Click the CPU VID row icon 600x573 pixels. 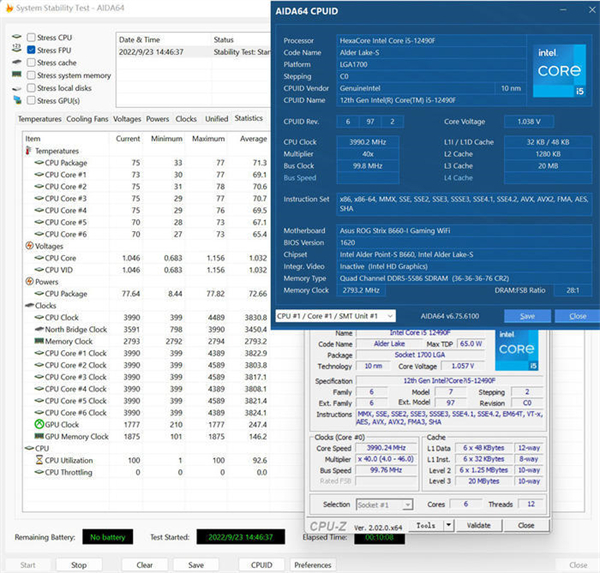[x=39, y=270]
